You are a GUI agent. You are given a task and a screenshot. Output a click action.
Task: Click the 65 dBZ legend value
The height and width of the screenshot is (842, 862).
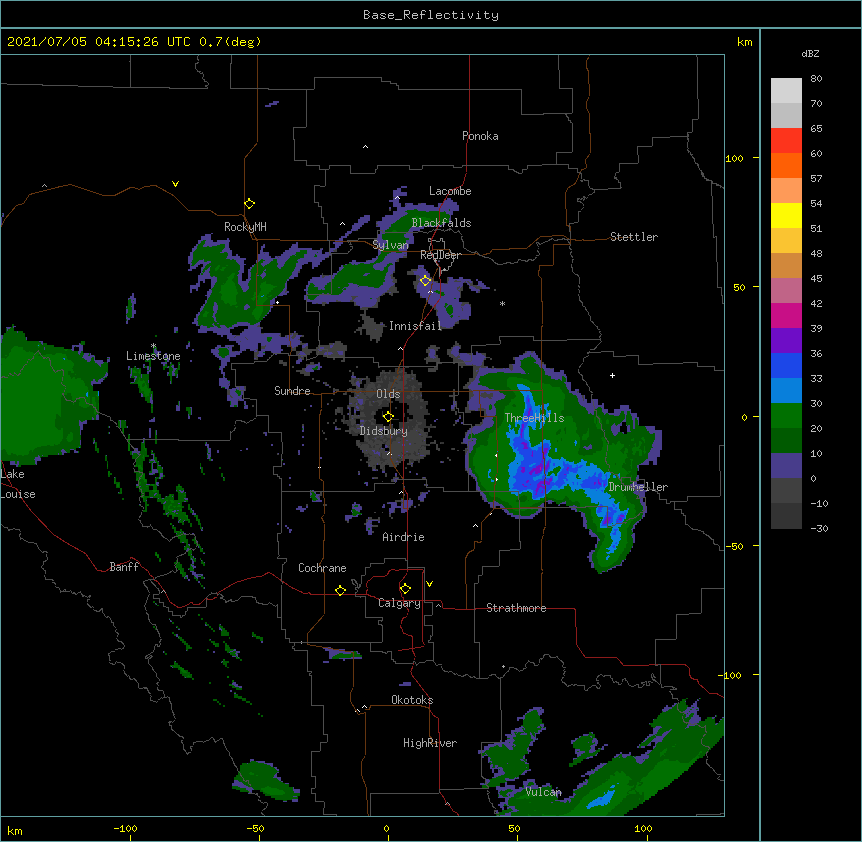pos(816,129)
